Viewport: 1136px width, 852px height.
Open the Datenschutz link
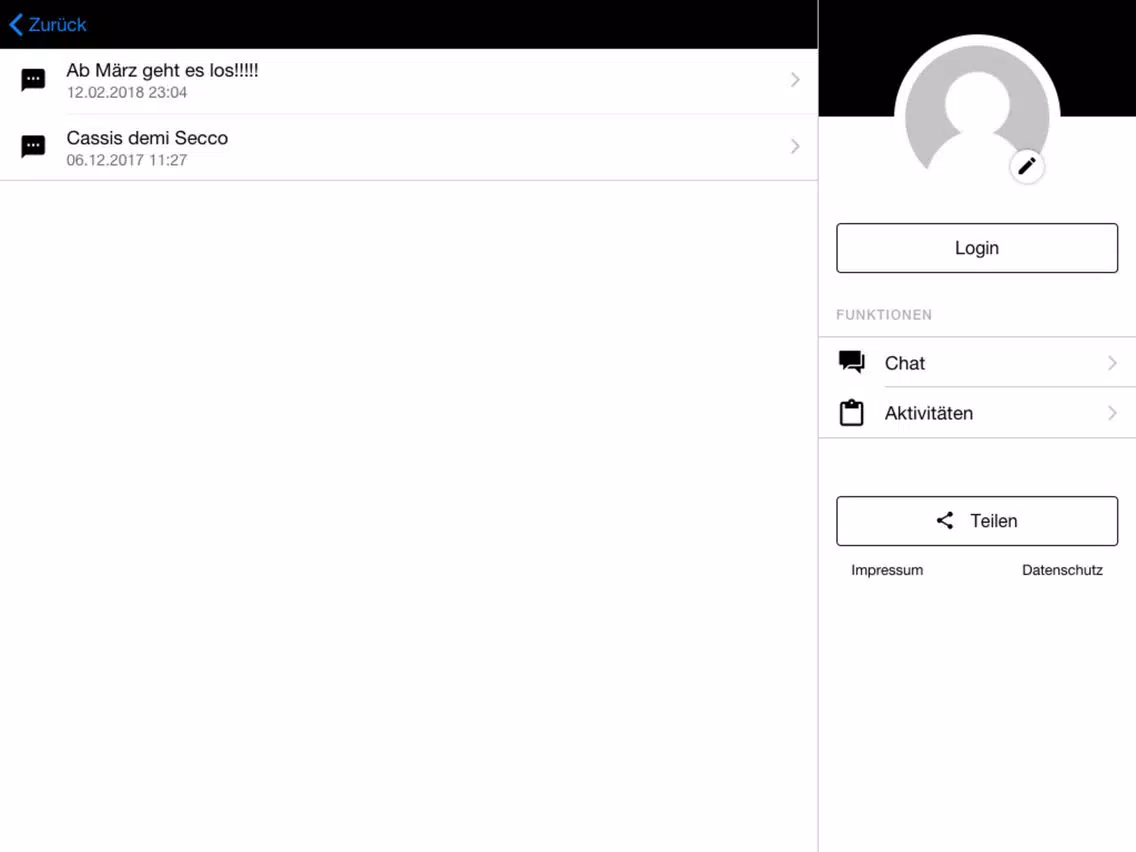[x=1062, y=570]
